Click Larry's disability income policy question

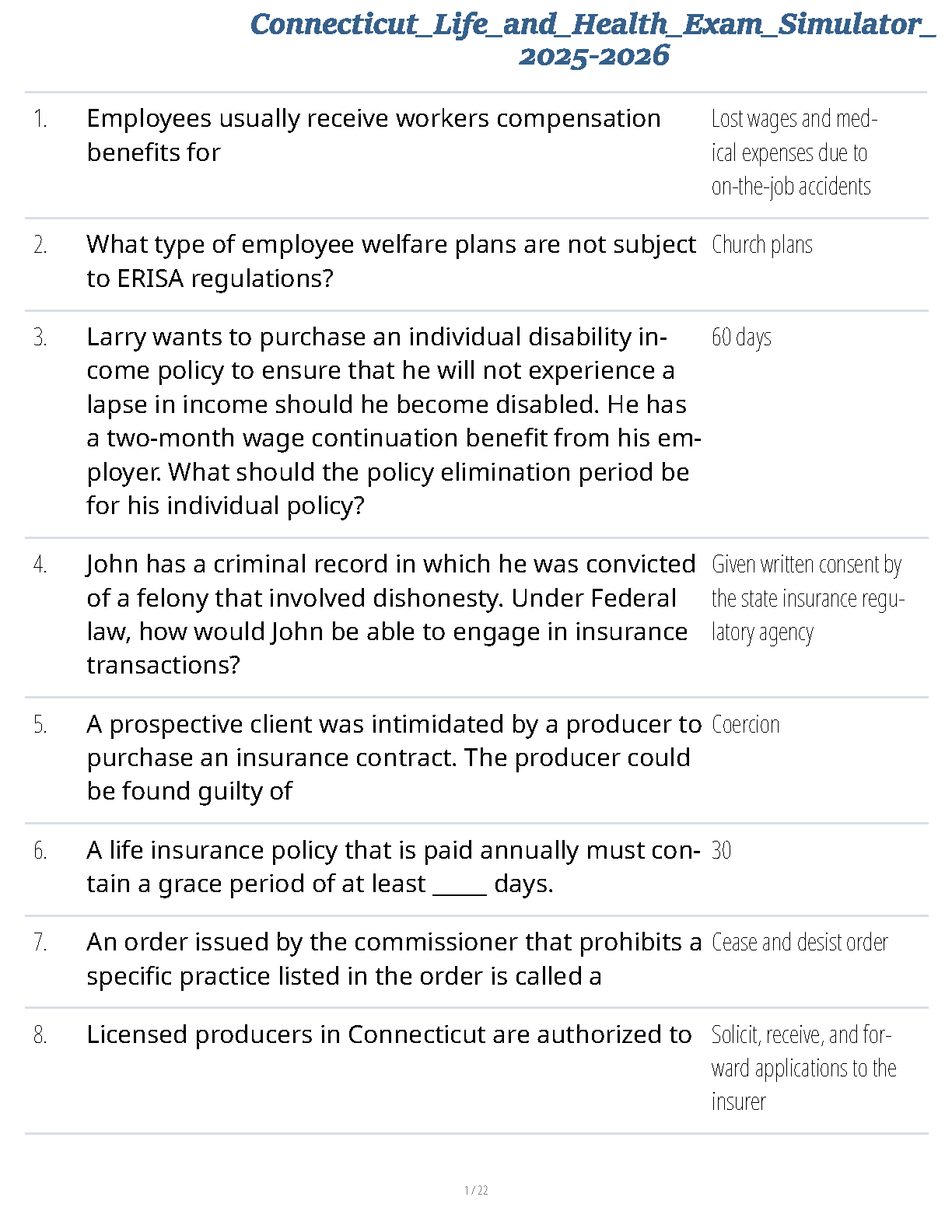[393, 421]
